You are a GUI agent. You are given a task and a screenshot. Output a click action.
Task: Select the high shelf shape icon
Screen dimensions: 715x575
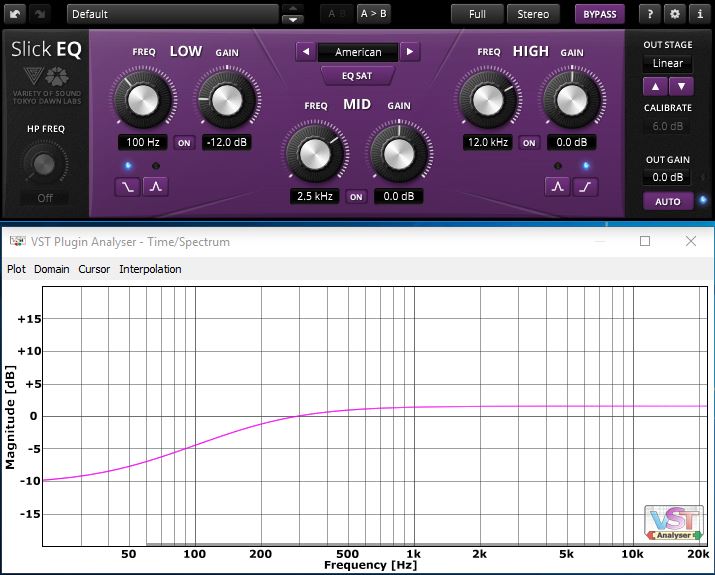585,186
